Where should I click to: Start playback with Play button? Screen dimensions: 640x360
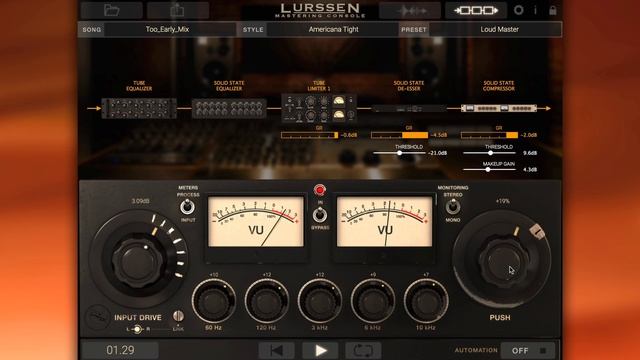(x=320, y=350)
